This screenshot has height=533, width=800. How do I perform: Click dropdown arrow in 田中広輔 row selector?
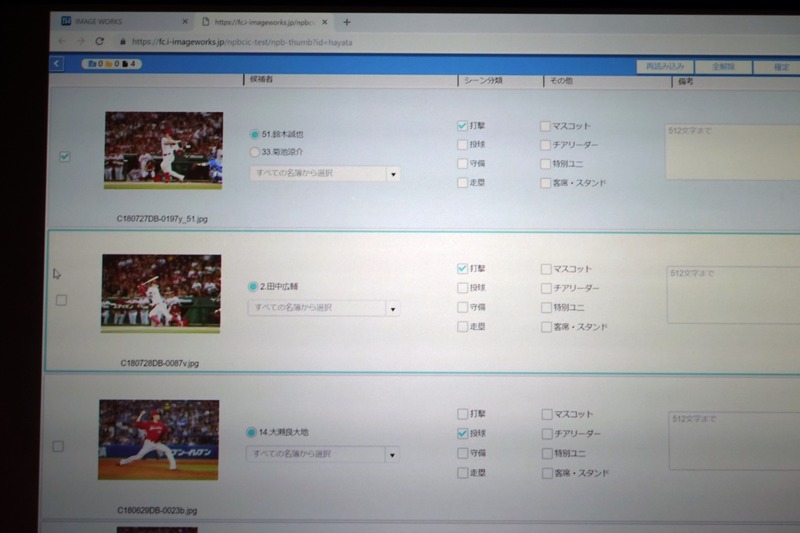pos(392,309)
